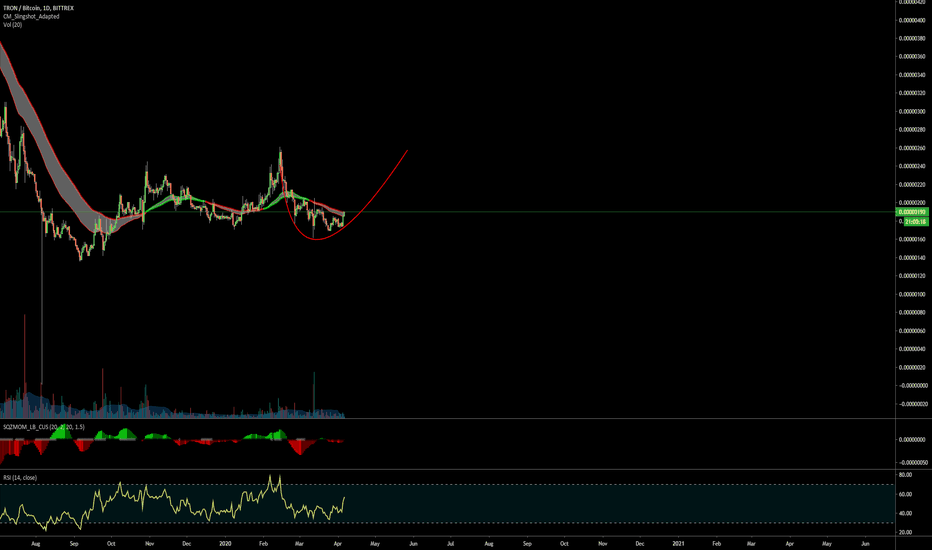Screen dimensions: 932x550
Task: Select the Vol (20) indicator label
Action: (x=12, y=25)
